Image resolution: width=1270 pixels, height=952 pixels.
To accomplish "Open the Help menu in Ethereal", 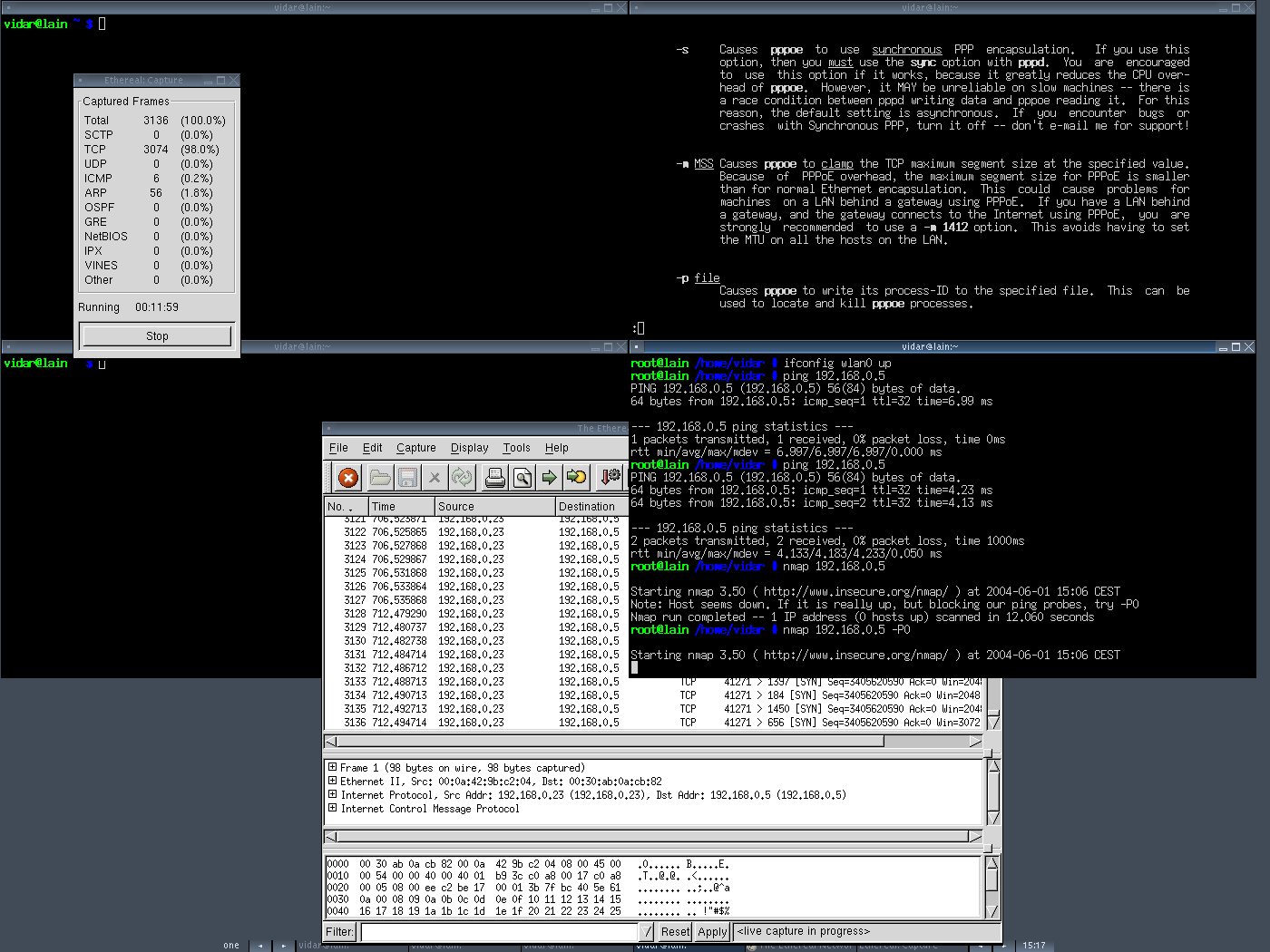I will [x=556, y=448].
